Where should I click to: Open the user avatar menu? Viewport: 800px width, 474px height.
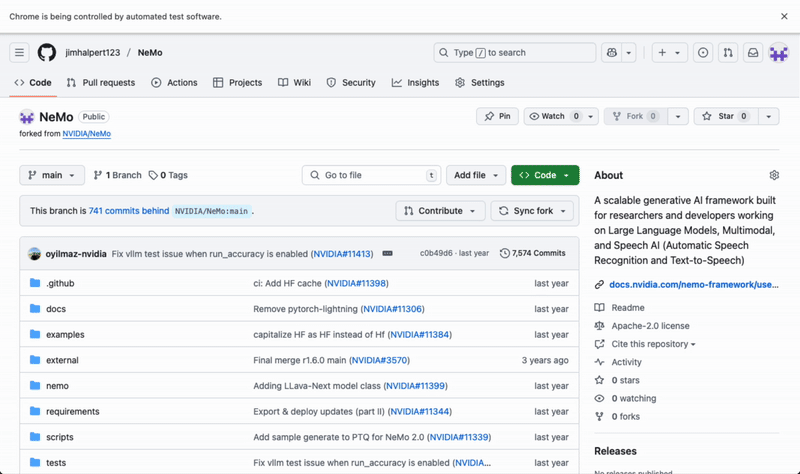[779, 53]
